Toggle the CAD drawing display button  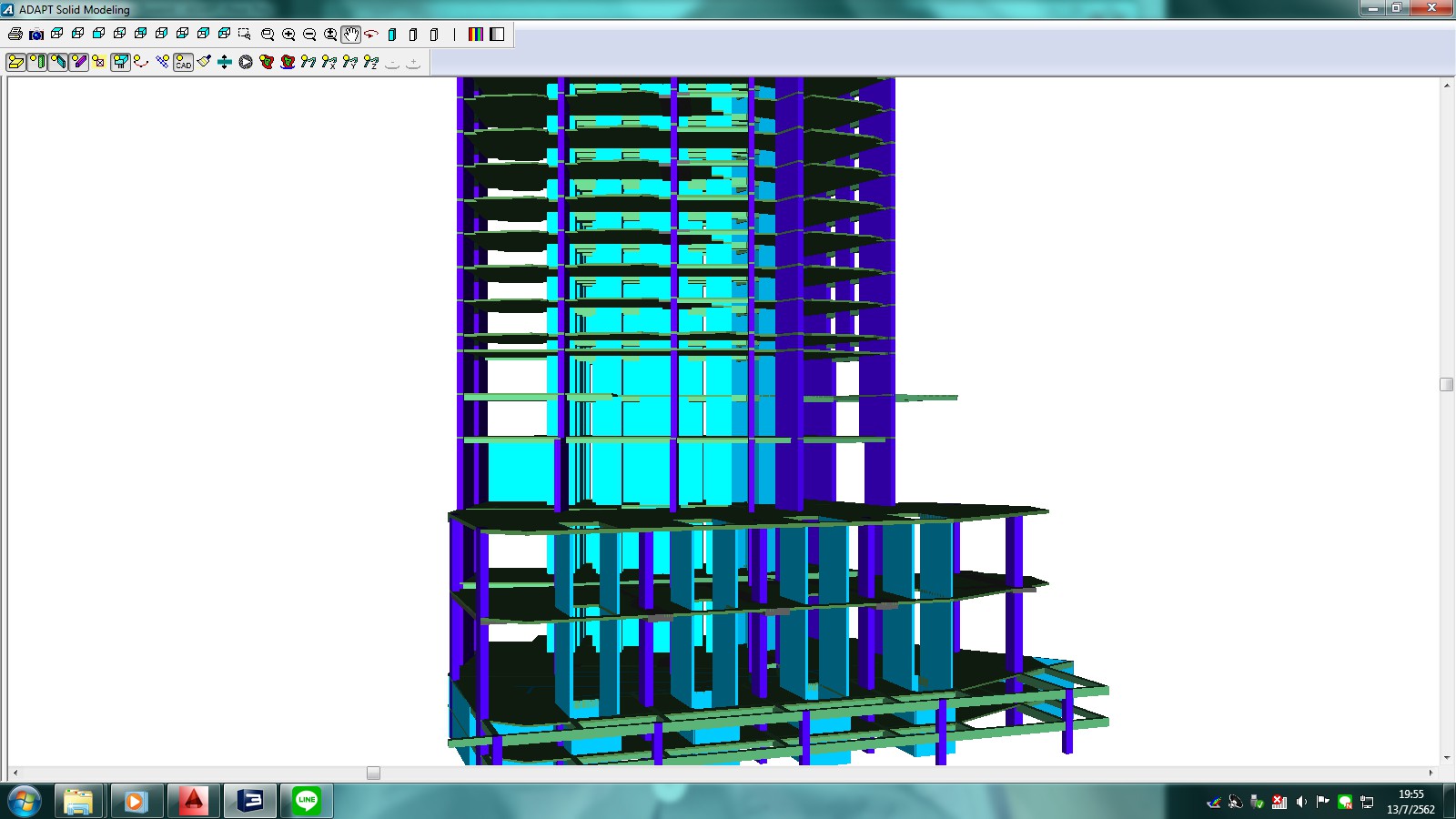coord(183,62)
